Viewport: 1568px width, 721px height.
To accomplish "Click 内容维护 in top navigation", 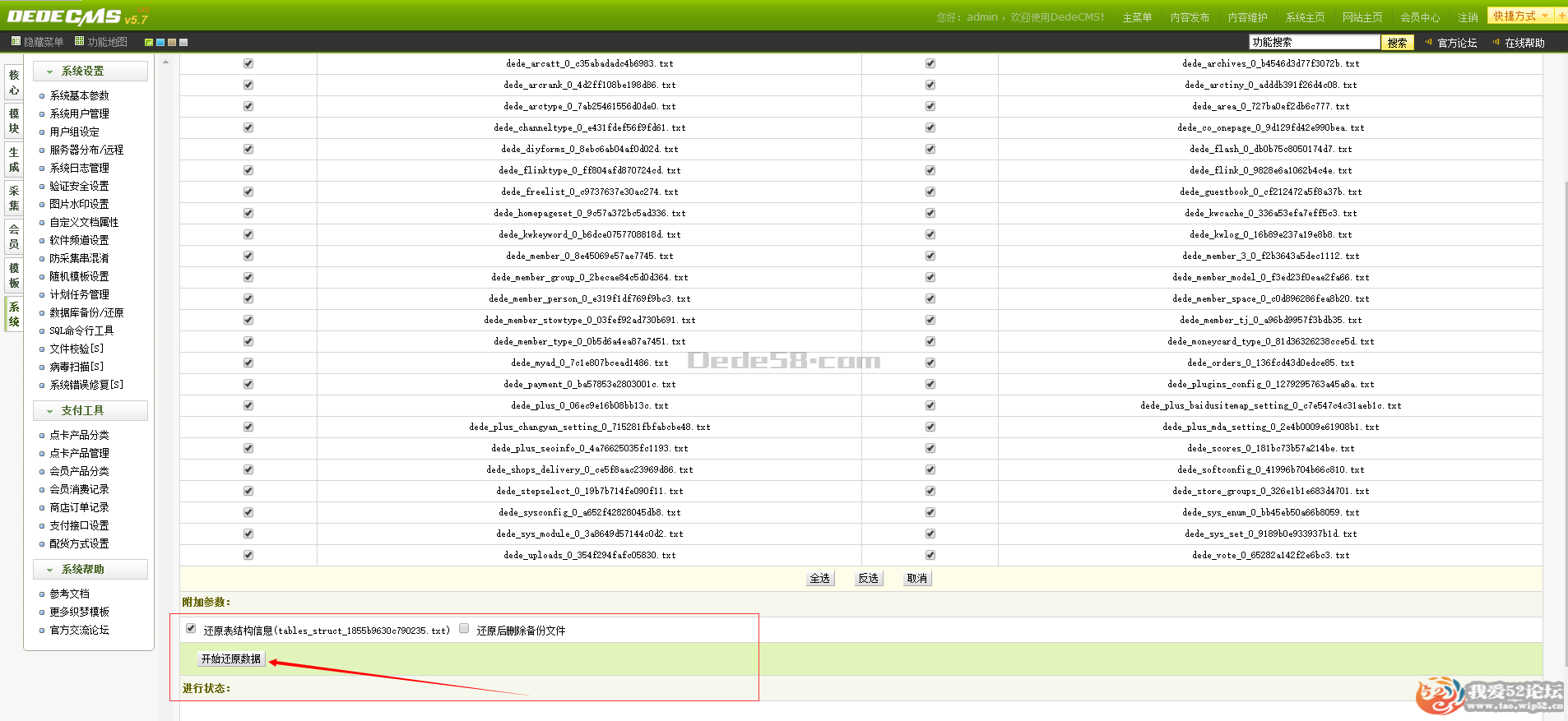I will [x=1247, y=17].
